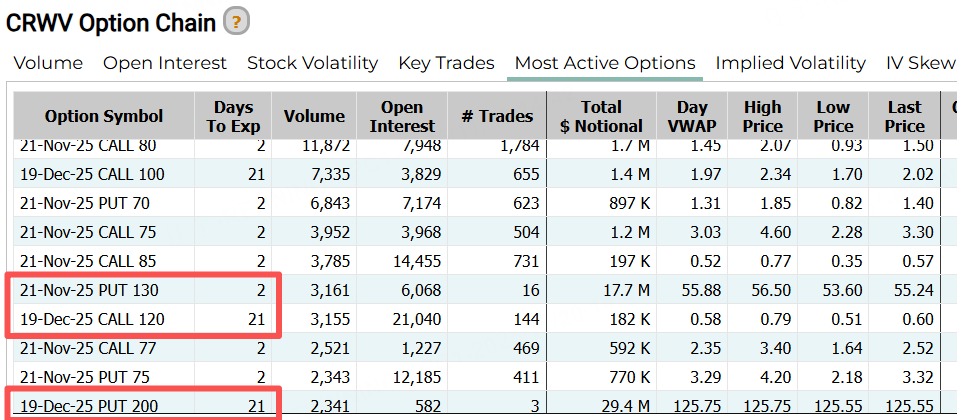This screenshot has width=957, height=420.
Task: Select the 19-Dec-25 CALL 100 row
Action: pos(92,175)
